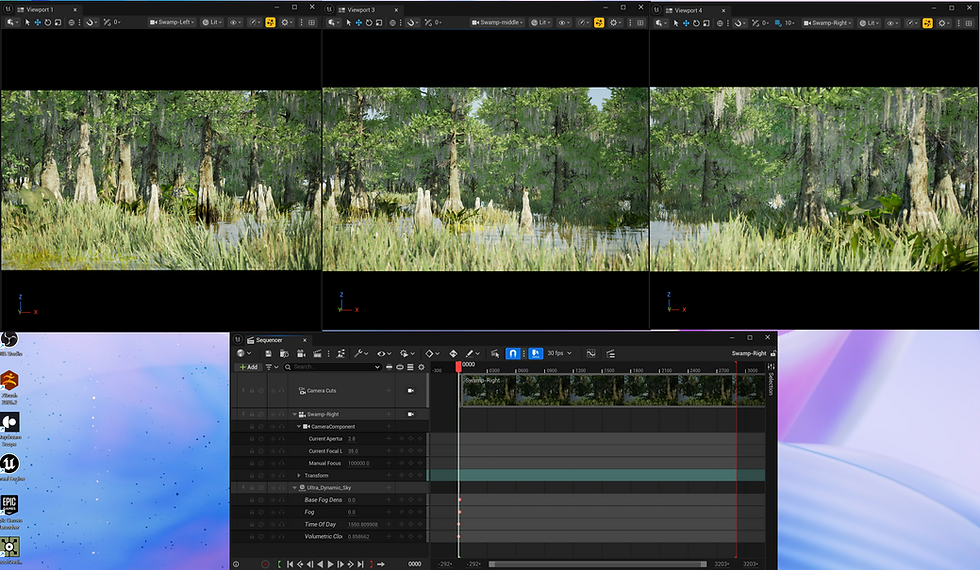The width and height of the screenshot is (980, 570).
Task: Click the Base Fog Density keyframe on timeline
Action: 459,500
